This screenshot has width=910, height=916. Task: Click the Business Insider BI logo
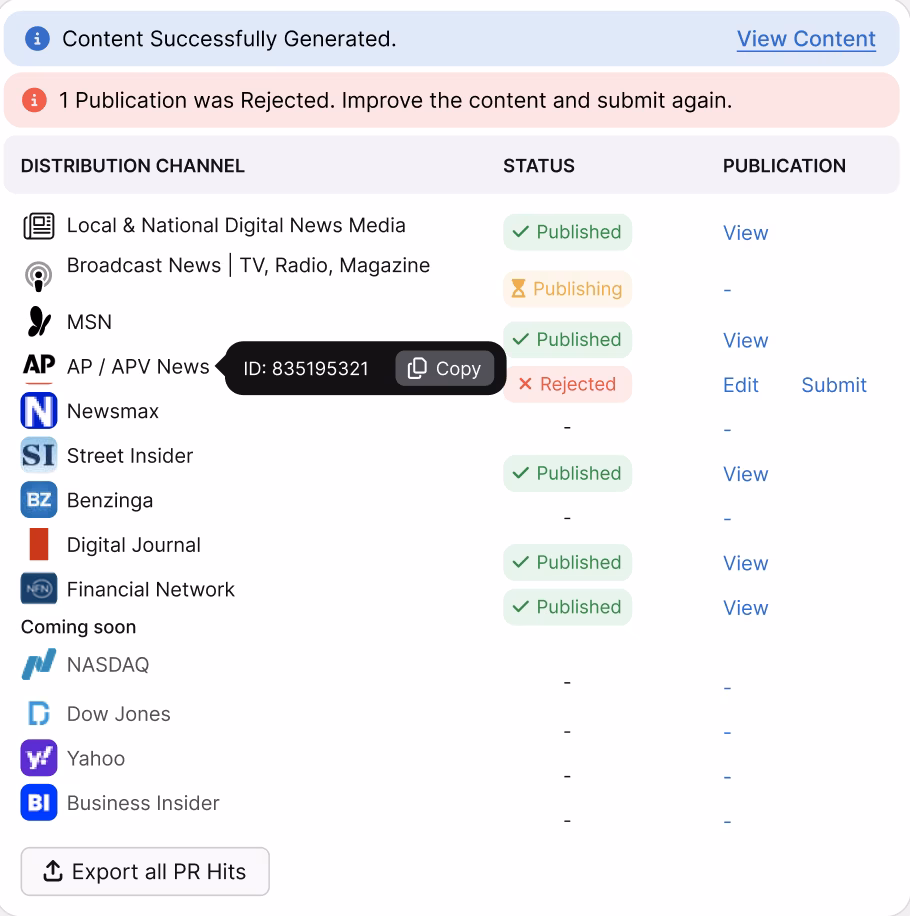[x=38, y=803]
